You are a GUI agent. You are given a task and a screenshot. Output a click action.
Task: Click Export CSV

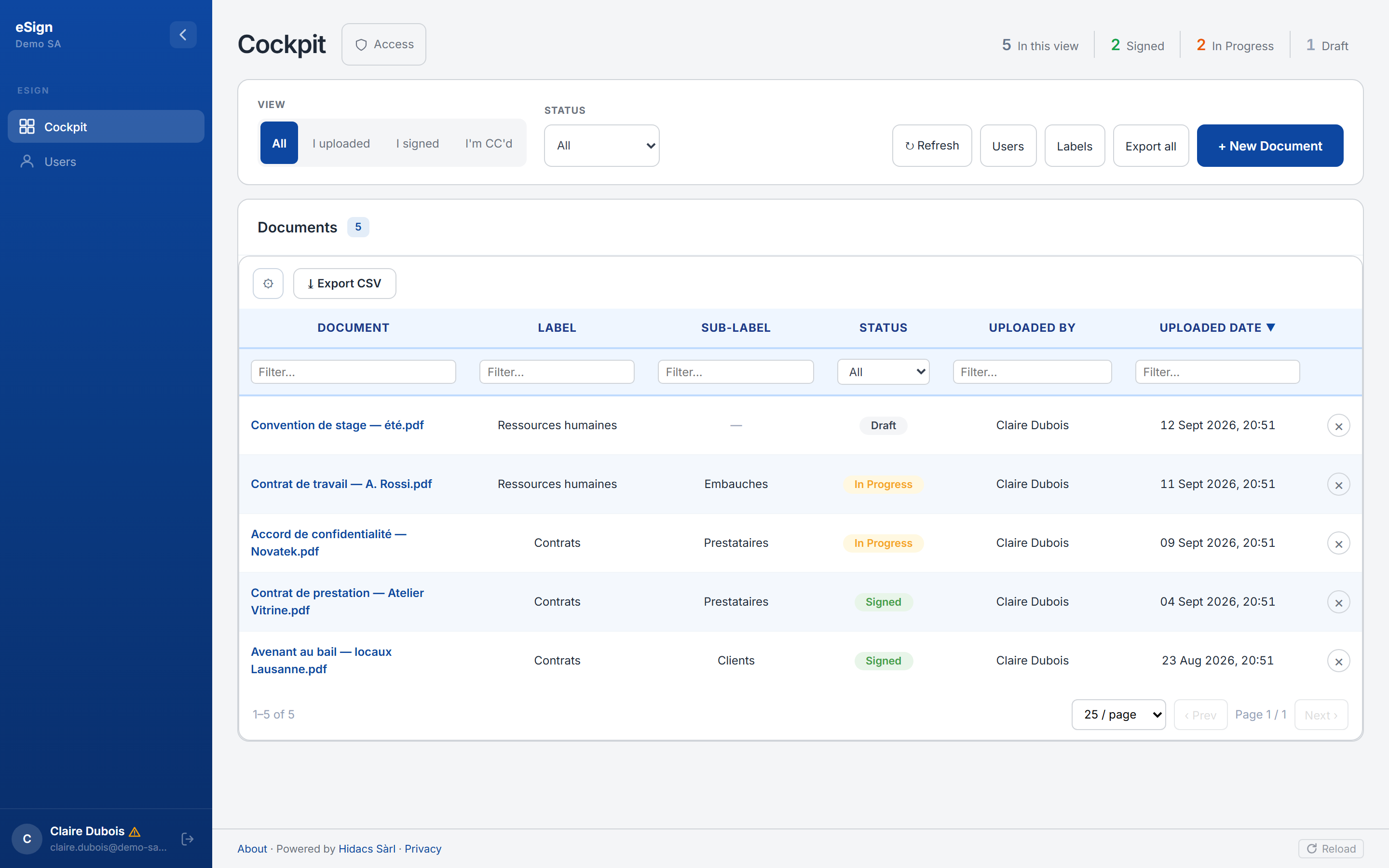344,284
